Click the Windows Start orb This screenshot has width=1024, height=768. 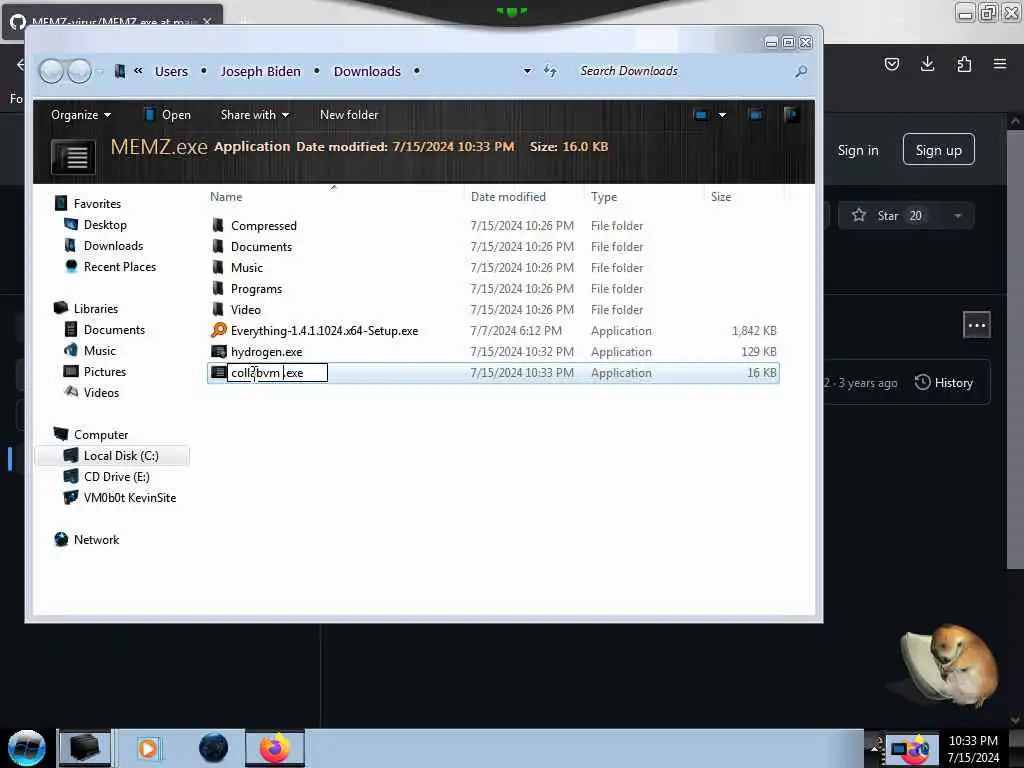coord(27,748)
